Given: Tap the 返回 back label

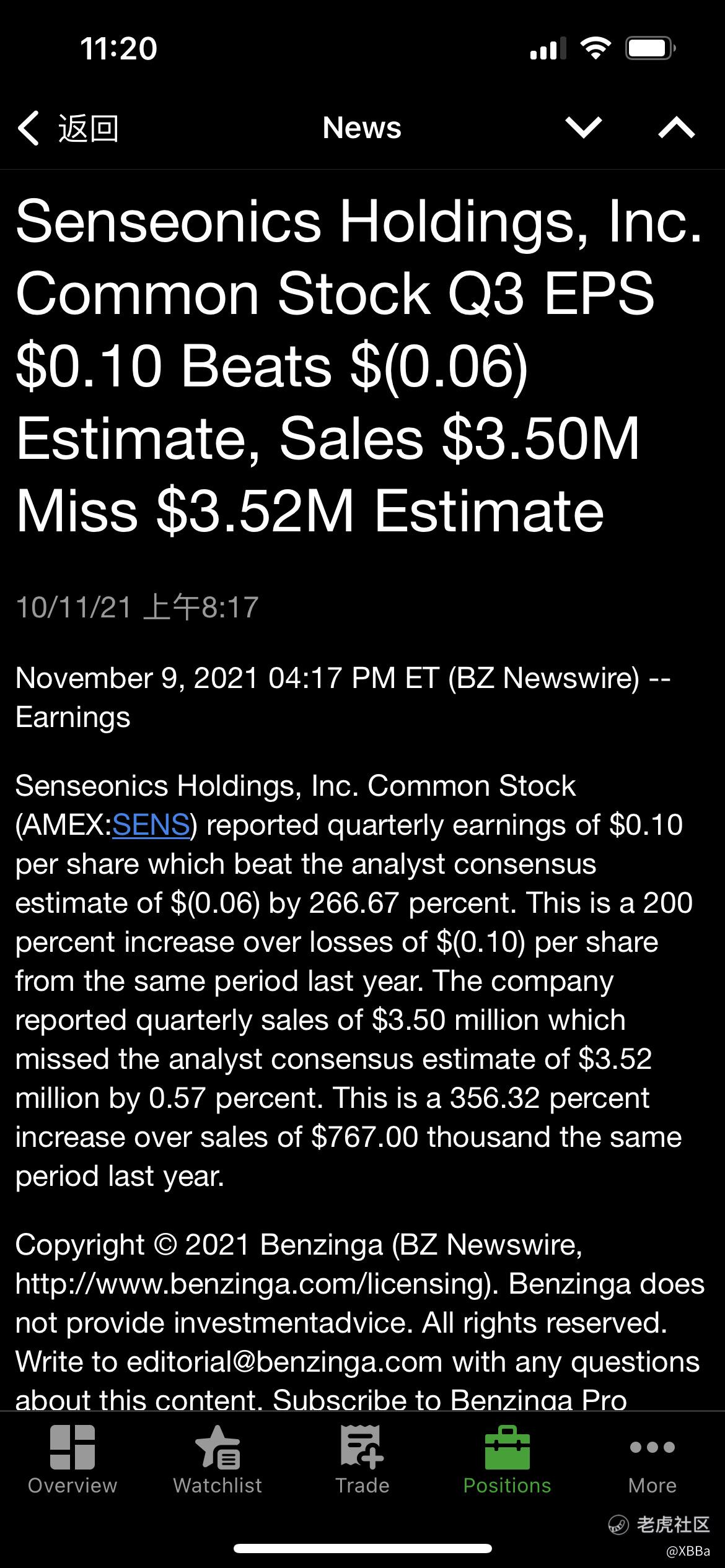Looking at the screenshot, I should tap(88, 128).
